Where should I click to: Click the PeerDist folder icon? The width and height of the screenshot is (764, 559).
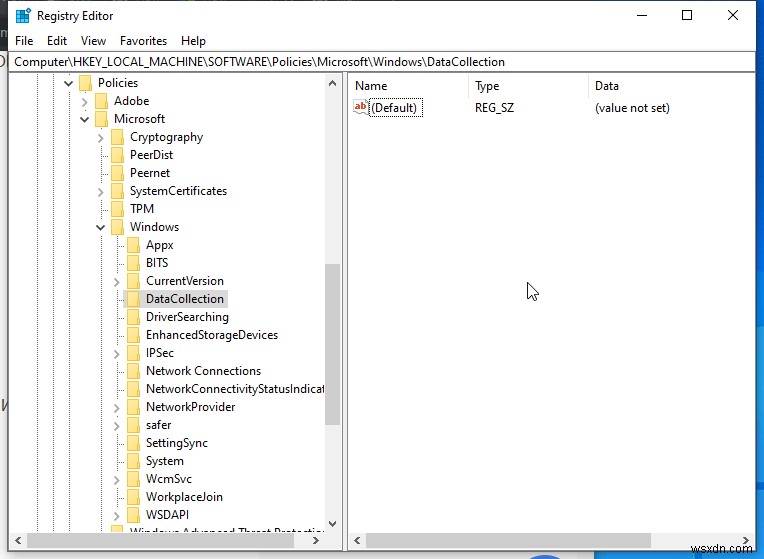point(117,155)
